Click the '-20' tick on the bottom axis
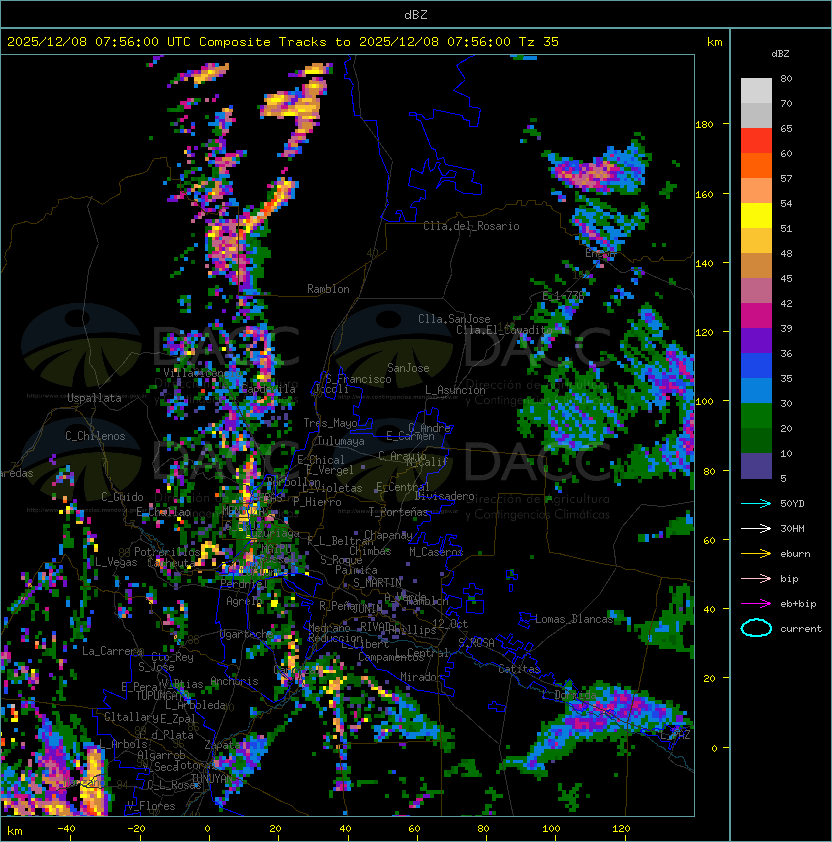The height and width of the screenshot is (842, 832). coord(136,829)
